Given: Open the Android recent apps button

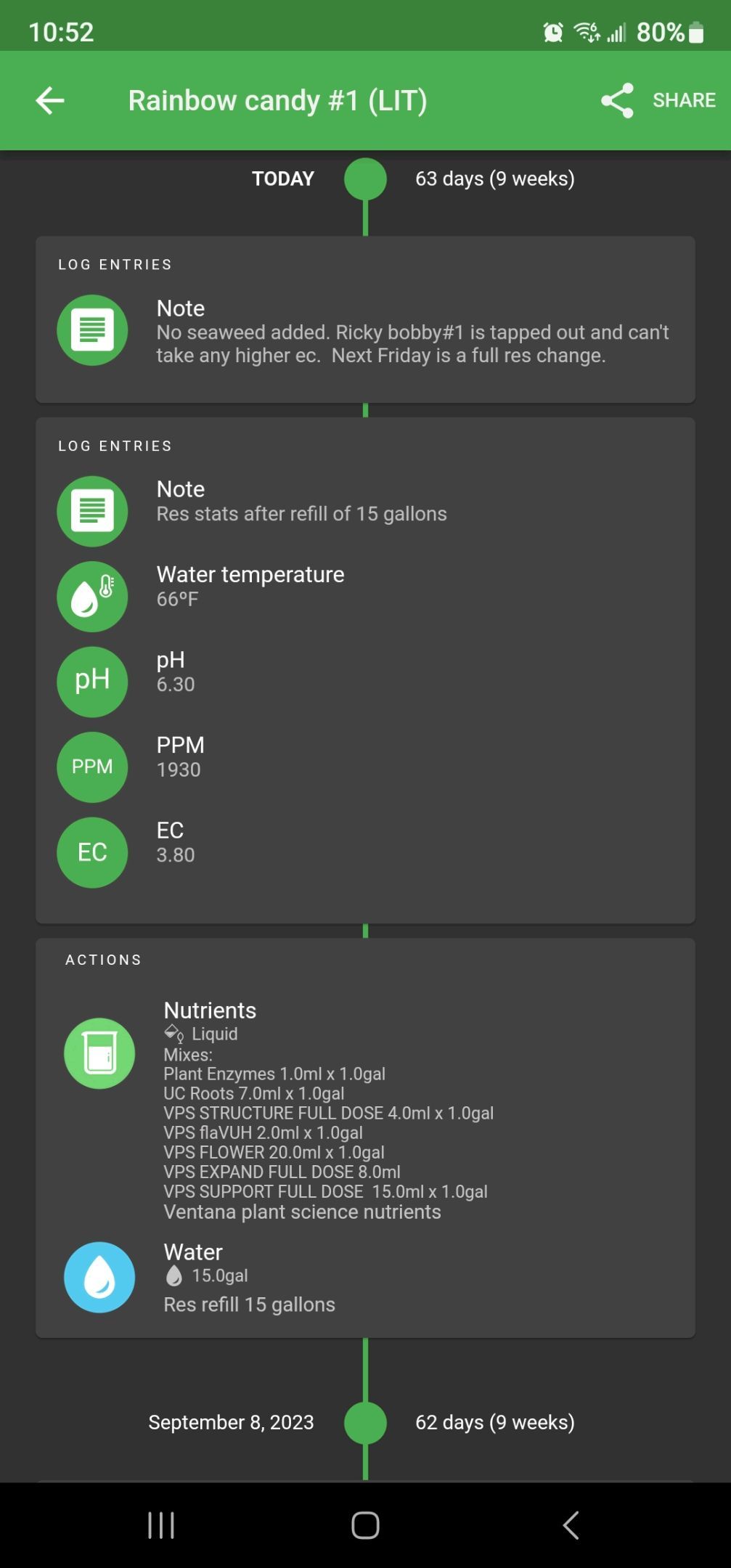Looking at the screenshot, I should click(x=160, y=1525).
